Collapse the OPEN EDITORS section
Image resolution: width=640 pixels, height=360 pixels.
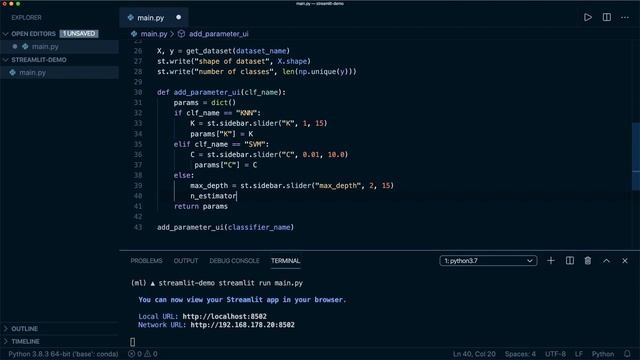point(5,34)
